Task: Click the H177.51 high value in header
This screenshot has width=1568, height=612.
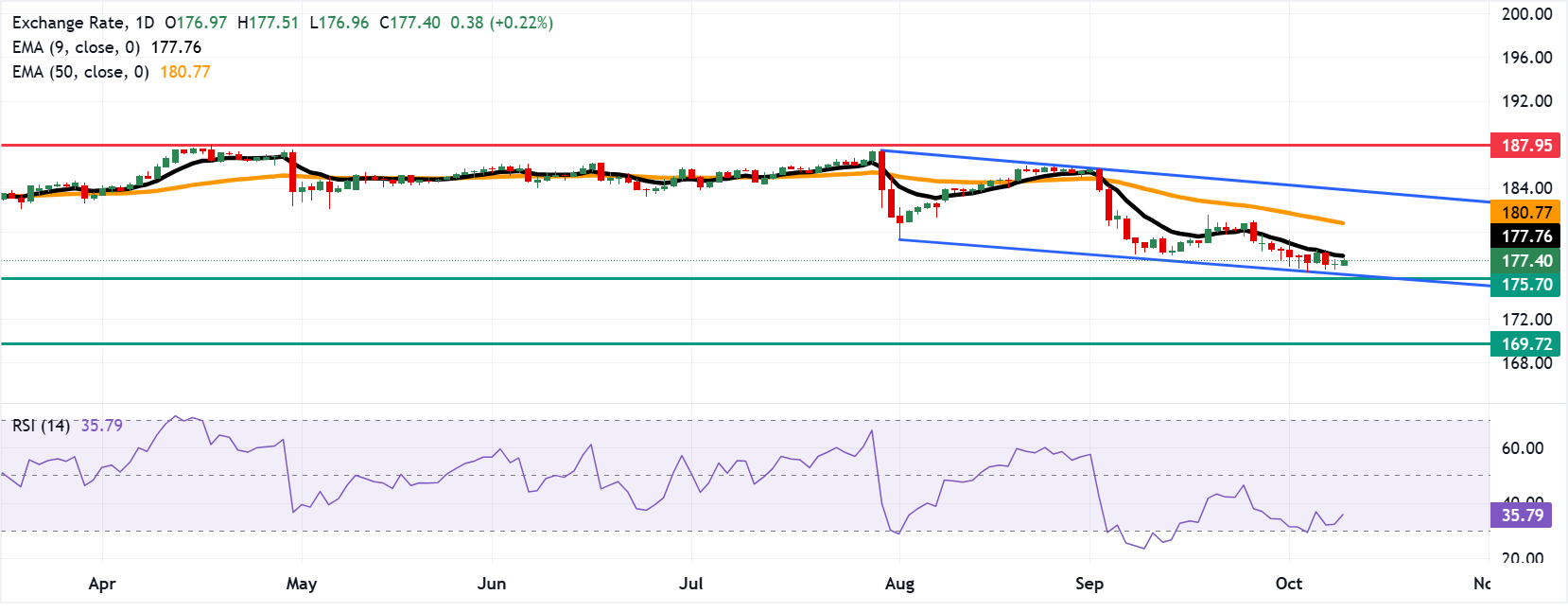Action: [269, 23]
